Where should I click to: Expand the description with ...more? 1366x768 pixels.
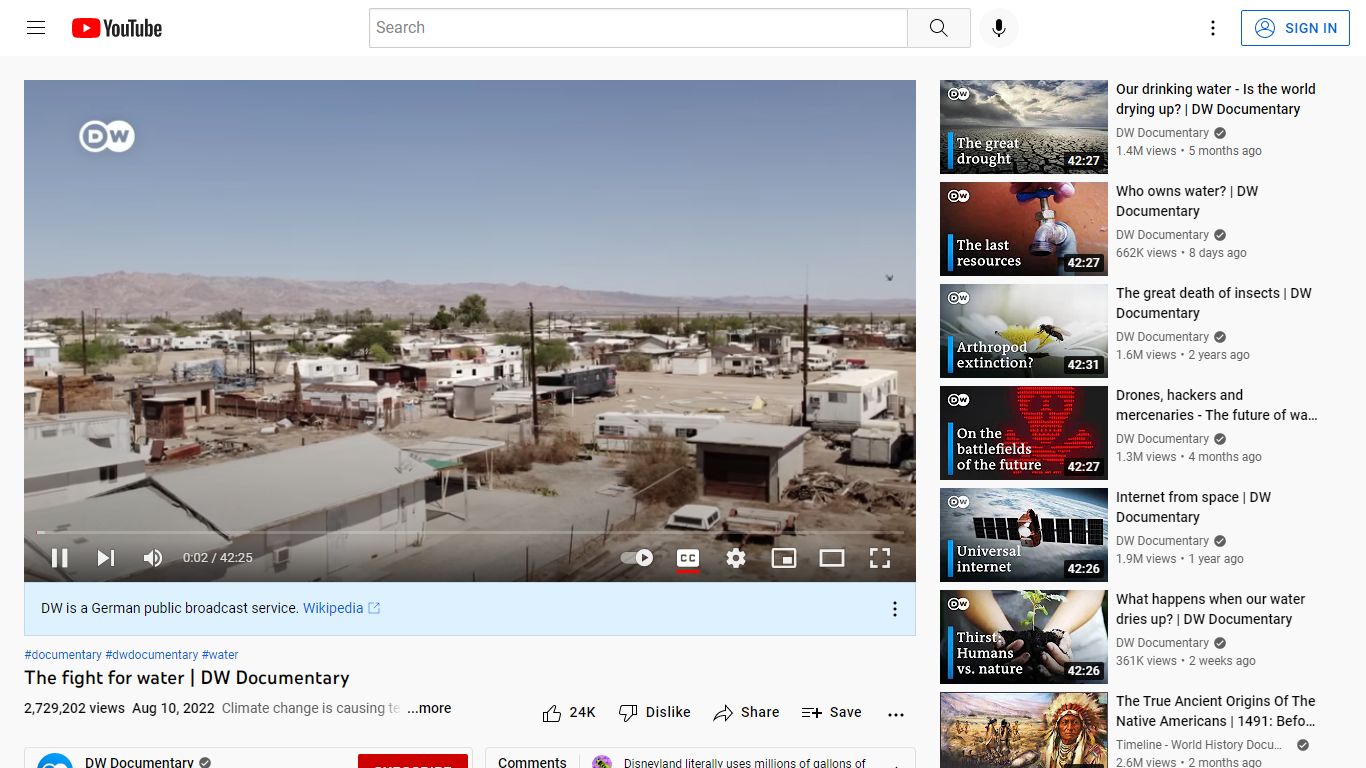click(x=429, y=708)
